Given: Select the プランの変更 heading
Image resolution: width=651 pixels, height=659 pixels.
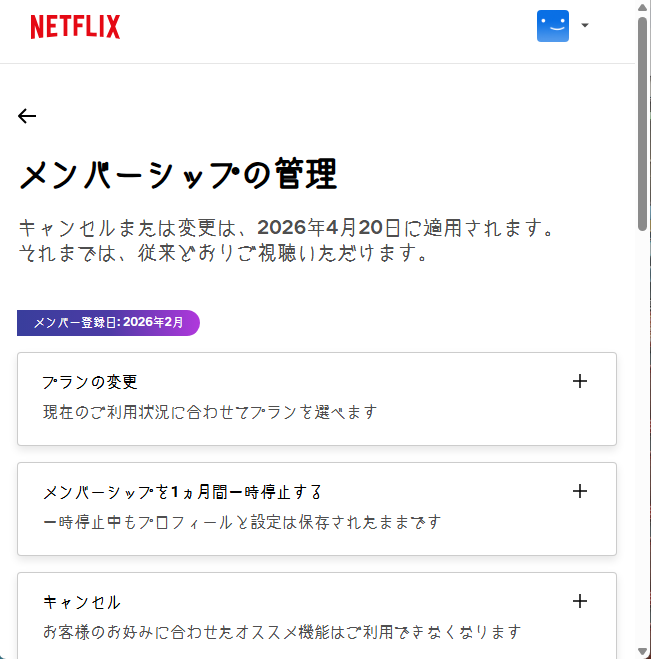Looking at the screenshot, I should tap(90, 382).
